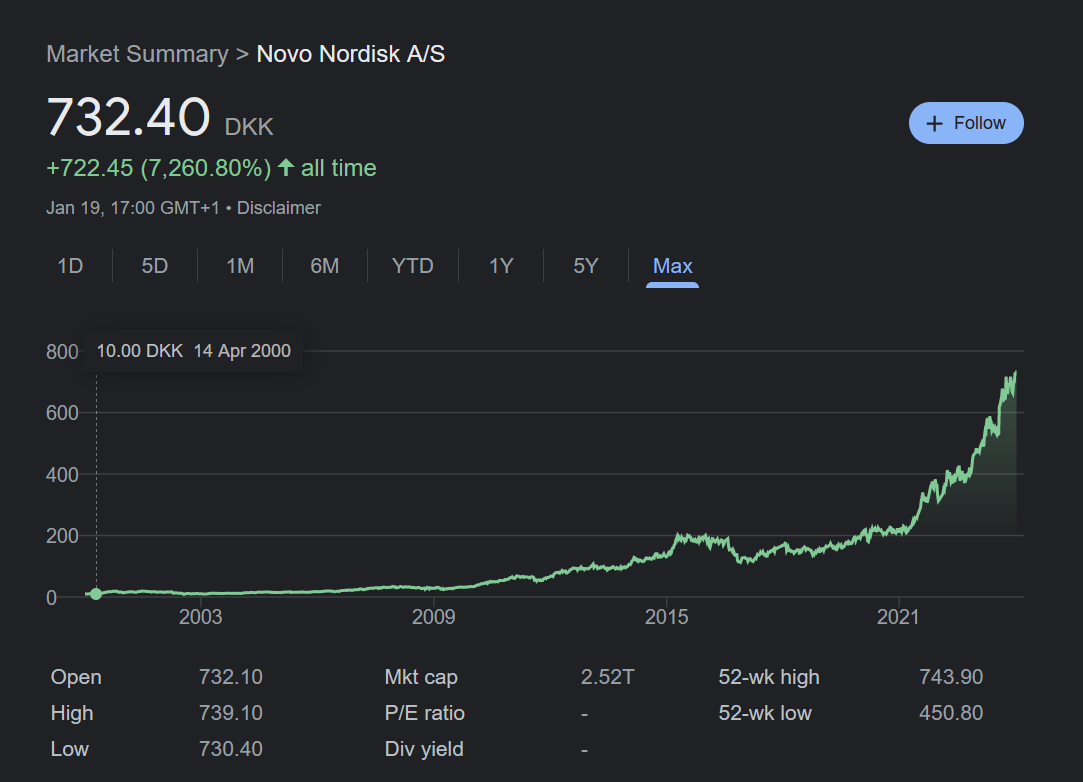Click the Jan 19, 17:00 GMT+1 timestamp
The image size is (1083, 782).
pyautogui.click(x=133, y=208)
